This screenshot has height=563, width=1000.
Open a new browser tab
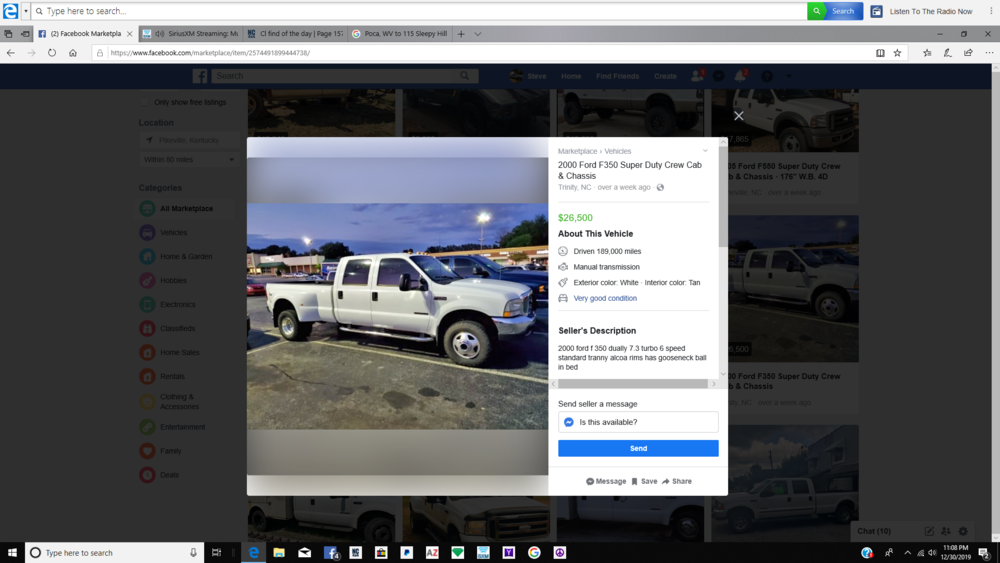coord(461,34)
